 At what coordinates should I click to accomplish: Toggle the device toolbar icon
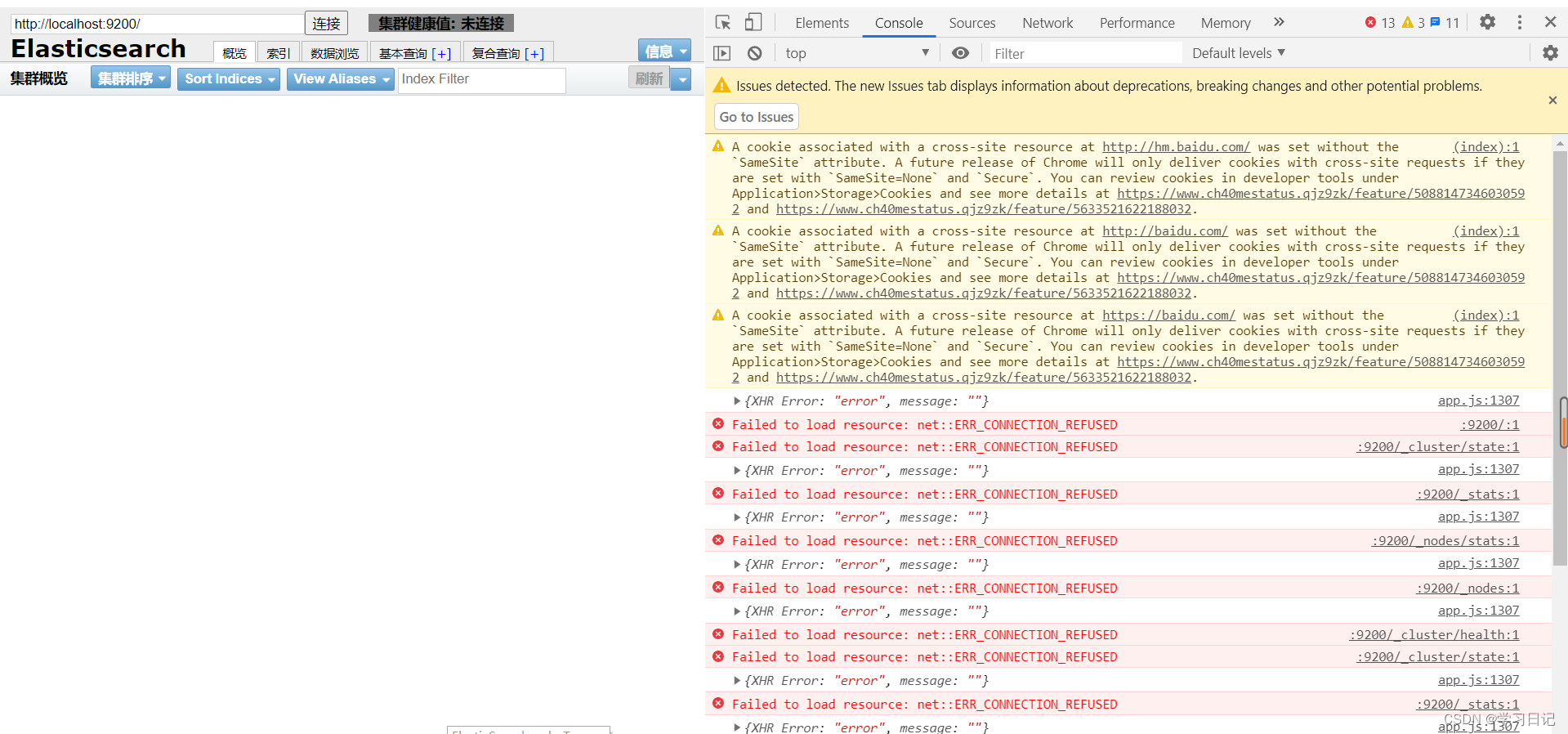pos(753,22)
